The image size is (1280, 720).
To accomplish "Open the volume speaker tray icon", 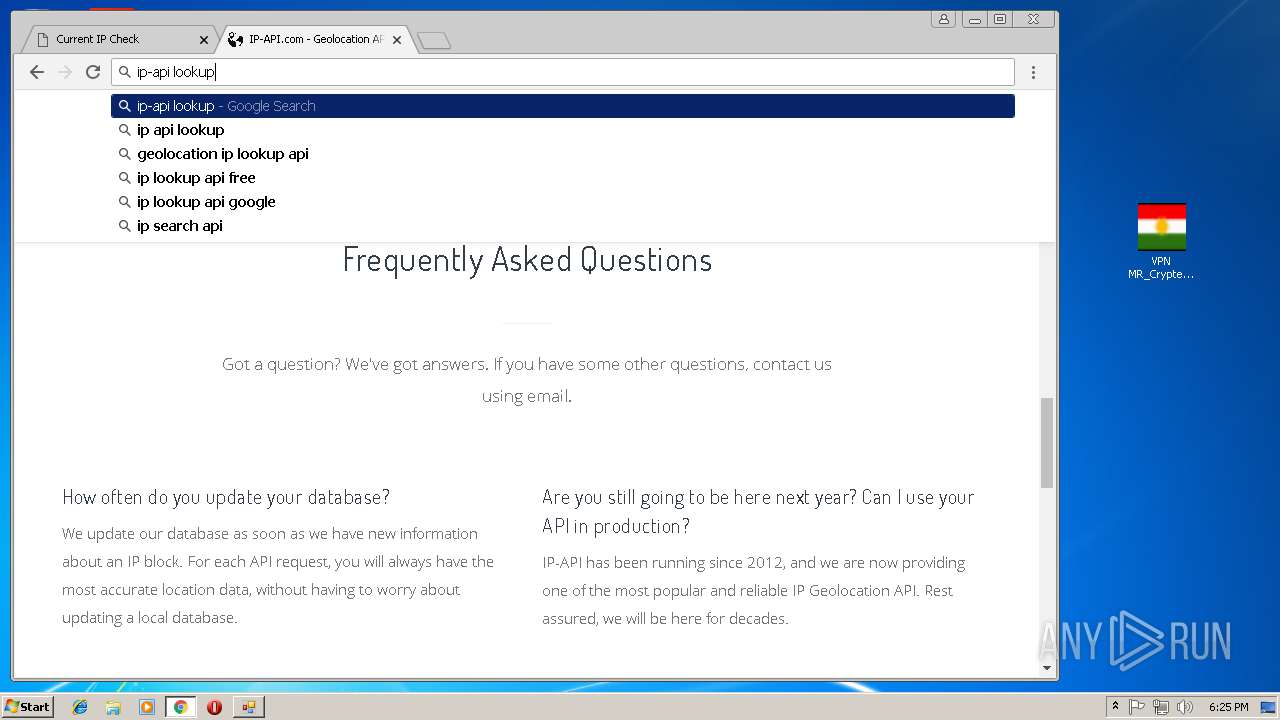I will tap(1185, 707).
